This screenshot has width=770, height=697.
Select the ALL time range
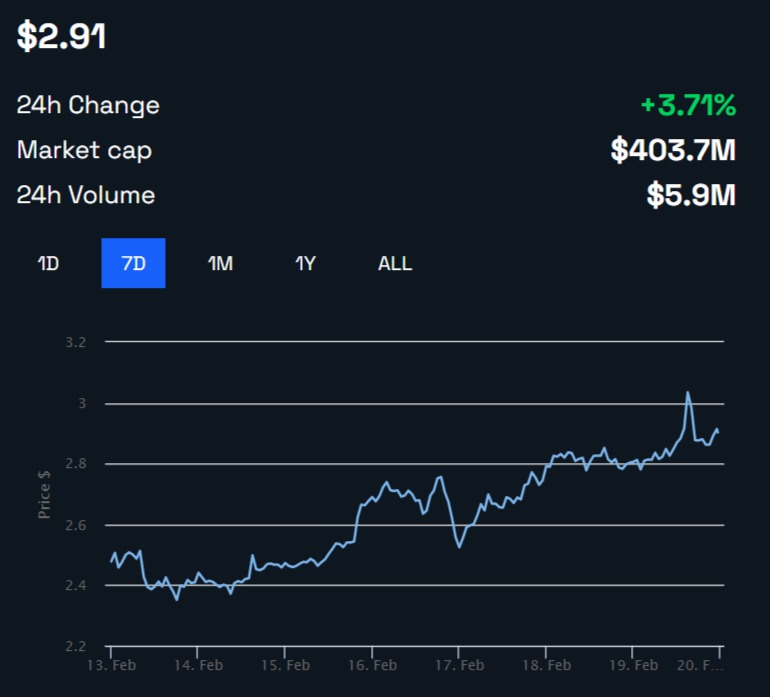coord(395,264)
